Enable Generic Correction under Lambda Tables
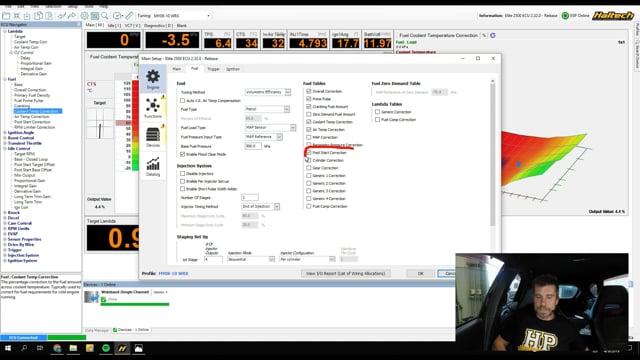This screenshot has width=640, height=360. tap(378, 112)
